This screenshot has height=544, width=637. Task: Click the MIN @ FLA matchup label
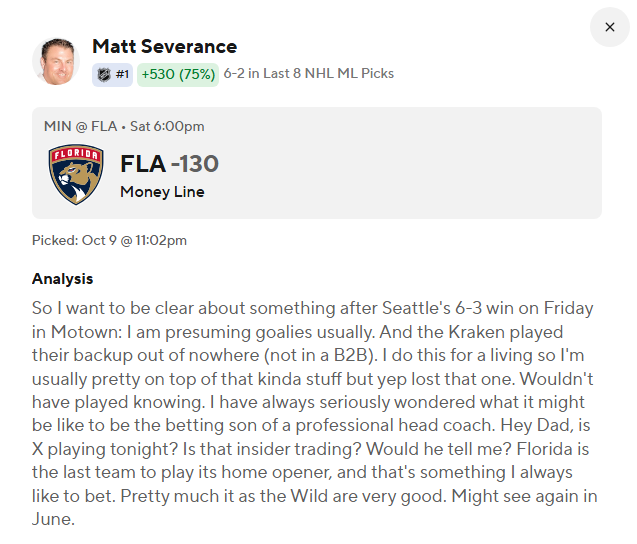pos(80,126)
